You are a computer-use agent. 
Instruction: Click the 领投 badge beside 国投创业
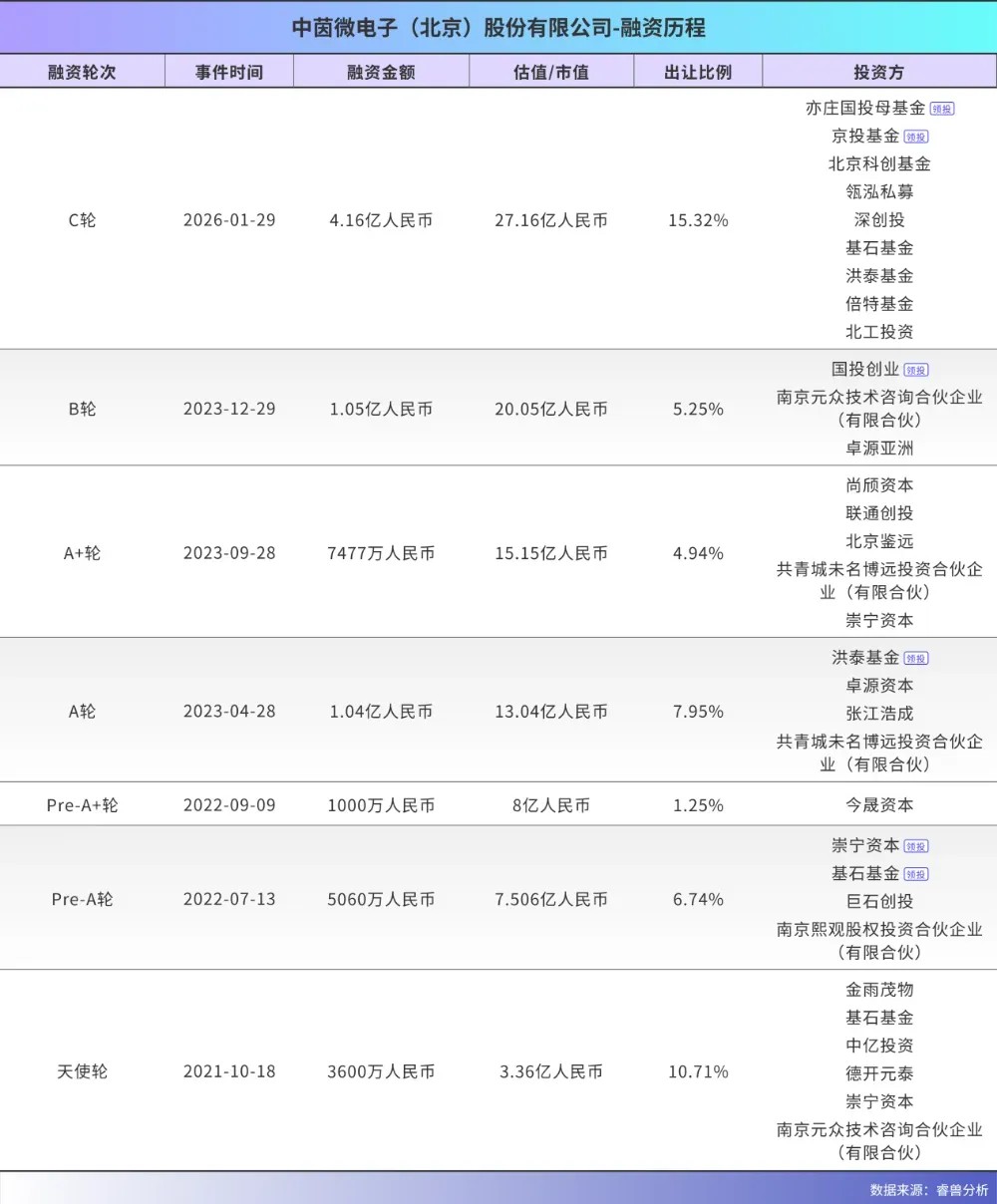[x=916, y=370]
